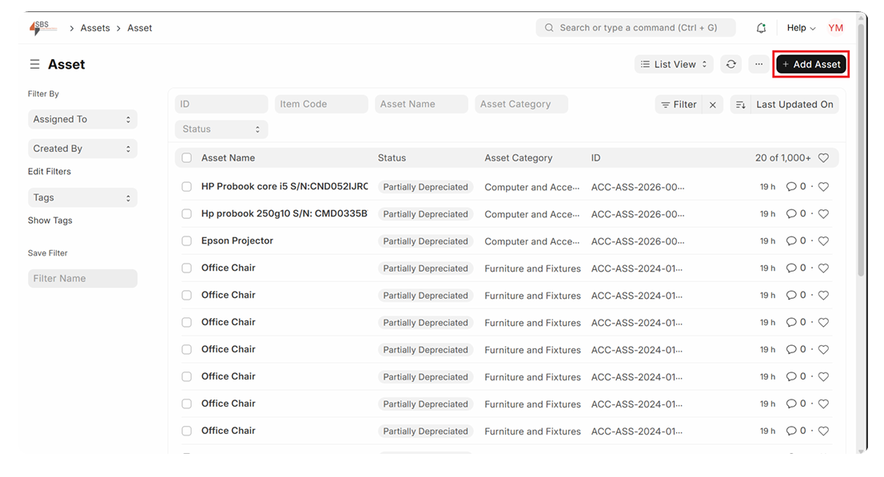
Task: Toggle the sidebar hamburger icon
Action: tap(35, 64)
